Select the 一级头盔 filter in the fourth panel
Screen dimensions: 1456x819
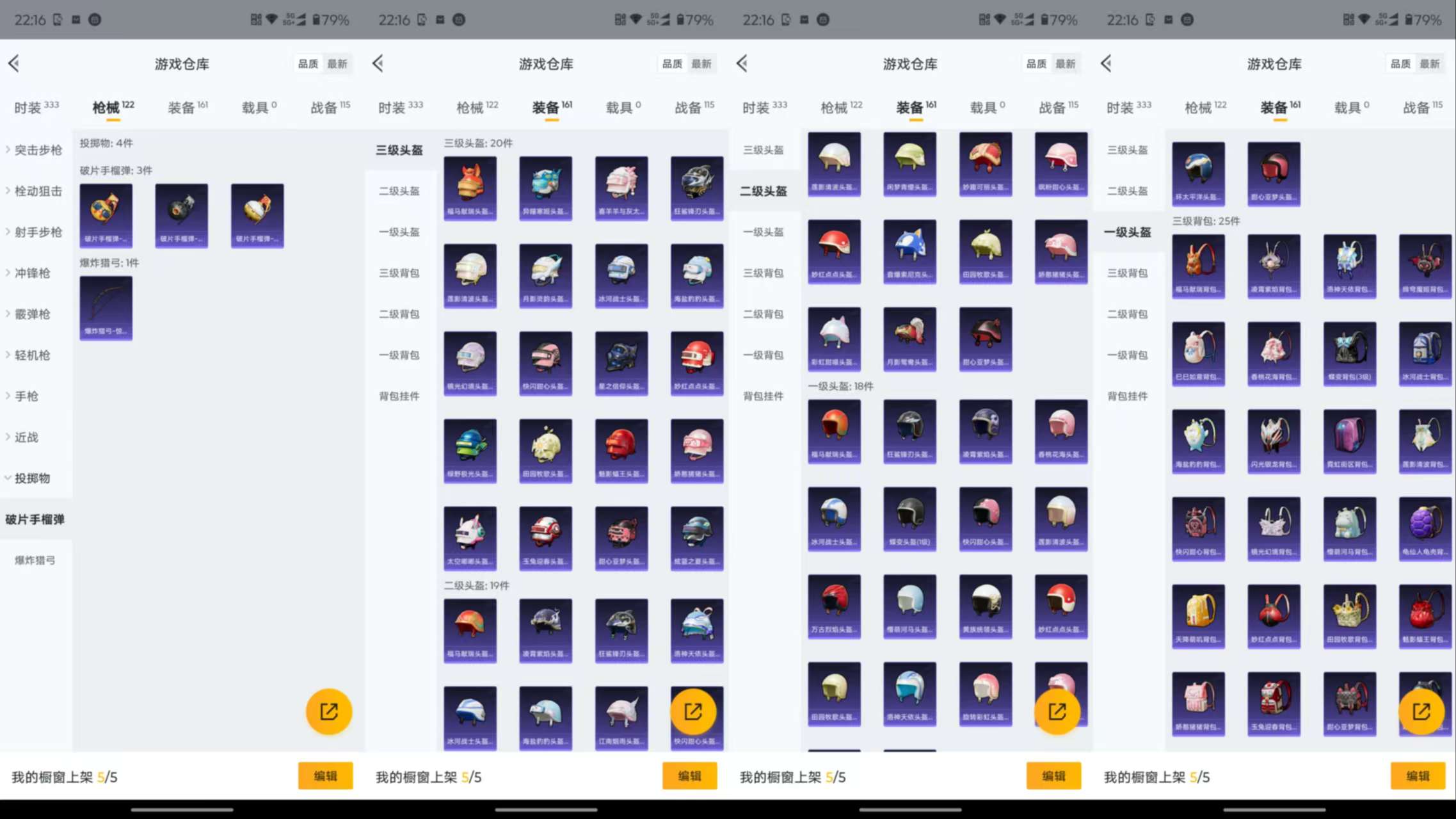pos(1127,232)
